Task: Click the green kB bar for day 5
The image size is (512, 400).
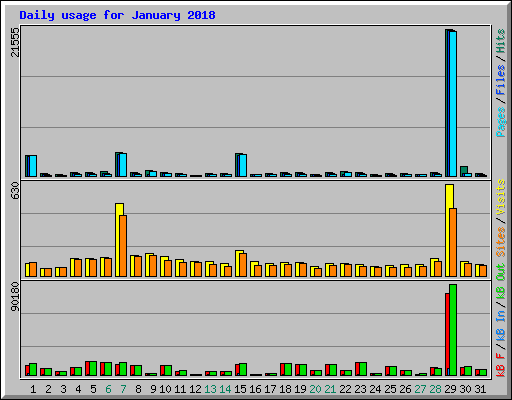Action: tap(93, 369)
